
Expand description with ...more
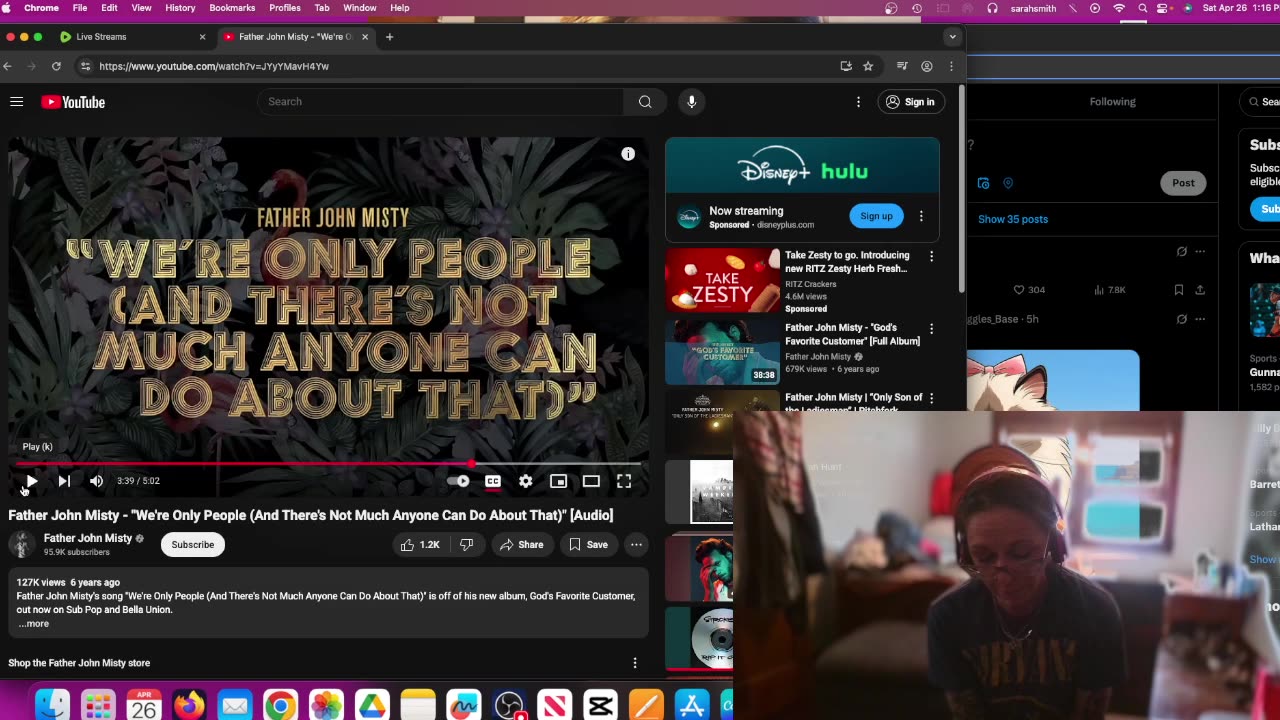coord(33,624)
